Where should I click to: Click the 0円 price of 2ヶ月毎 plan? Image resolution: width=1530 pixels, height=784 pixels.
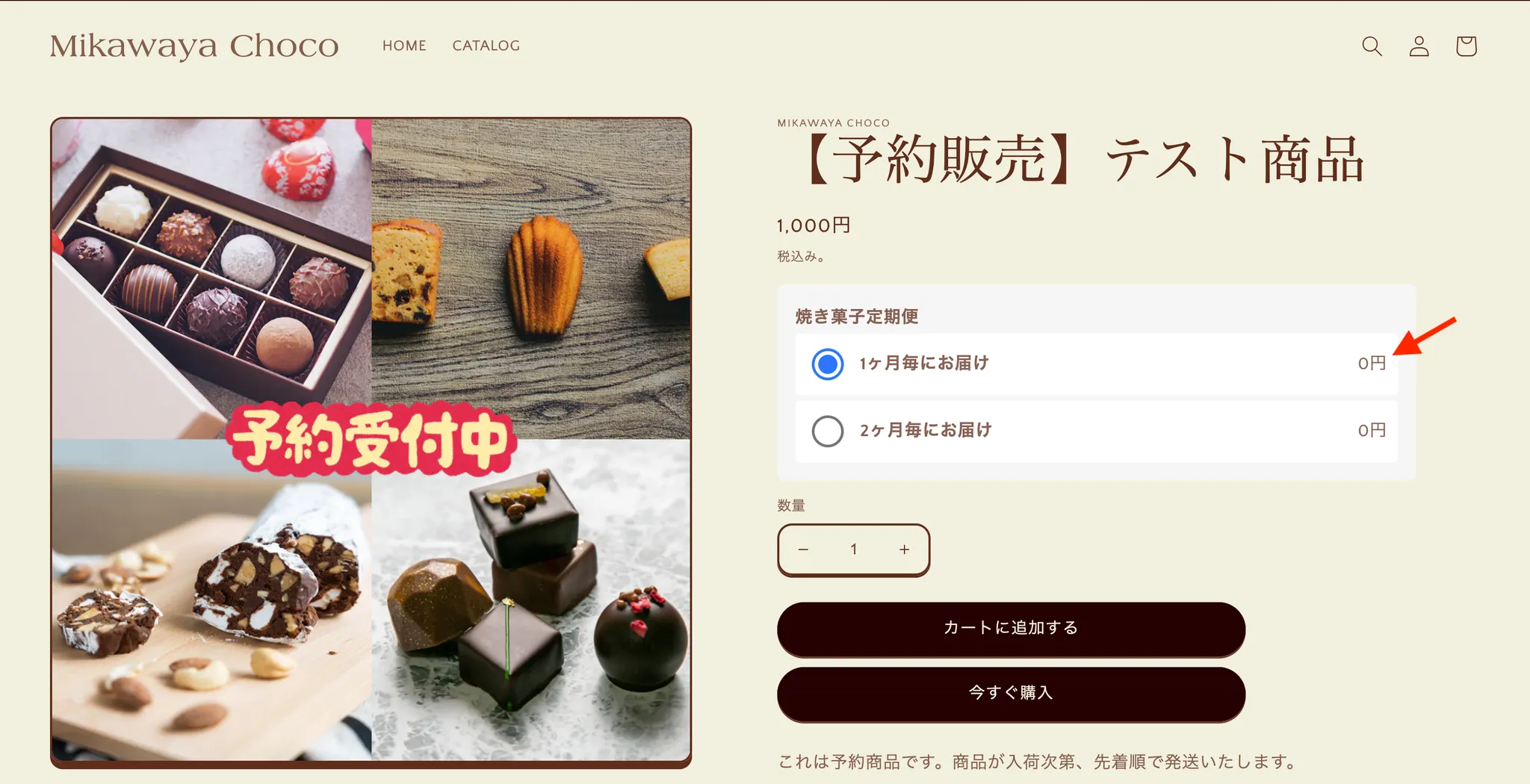(1372, 430)
